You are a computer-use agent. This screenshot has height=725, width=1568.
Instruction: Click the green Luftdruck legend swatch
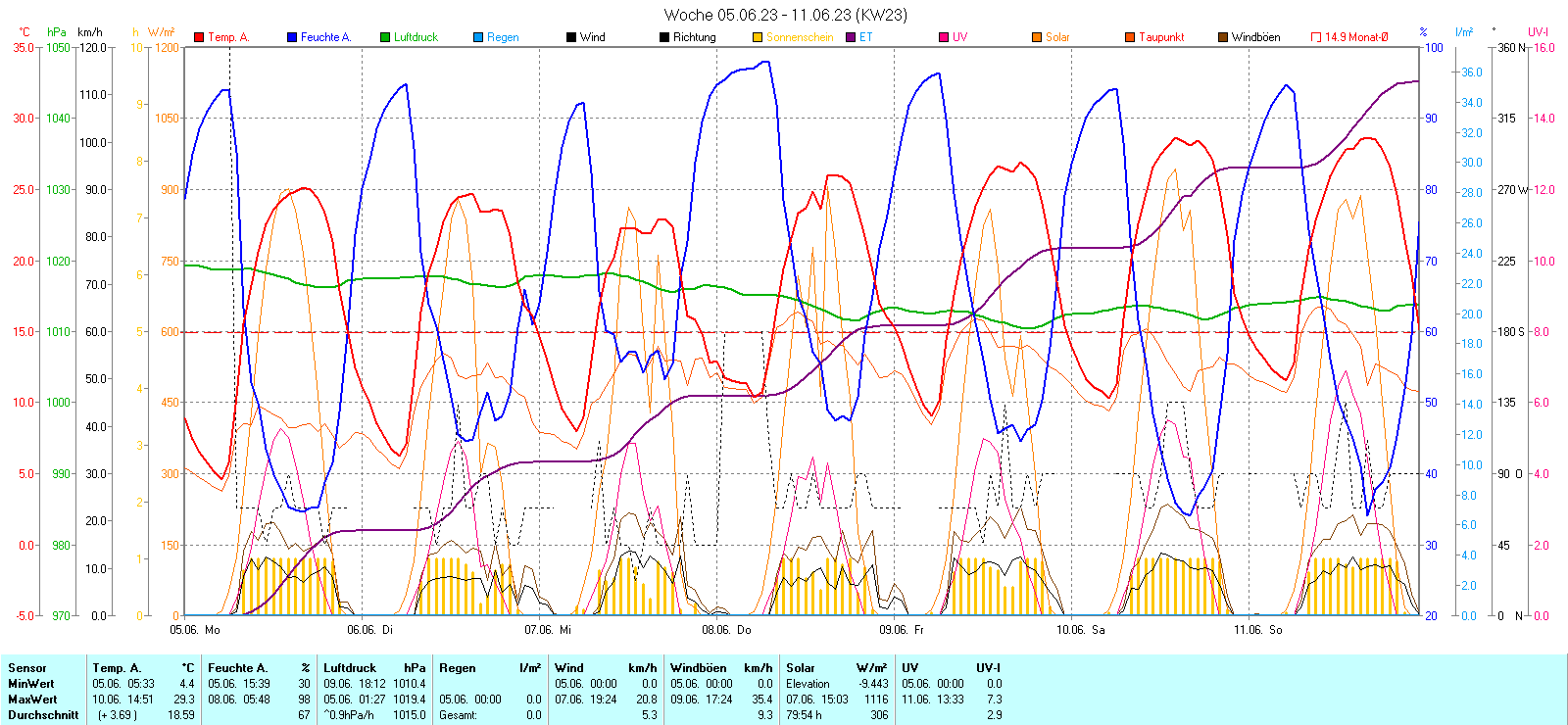385,37
